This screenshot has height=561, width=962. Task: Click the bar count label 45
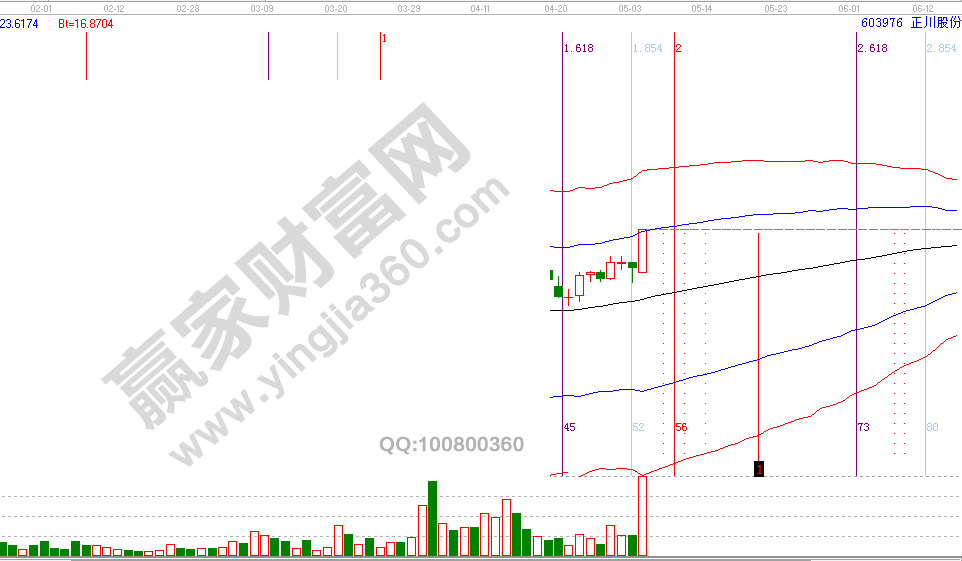[x=569, y=427]
